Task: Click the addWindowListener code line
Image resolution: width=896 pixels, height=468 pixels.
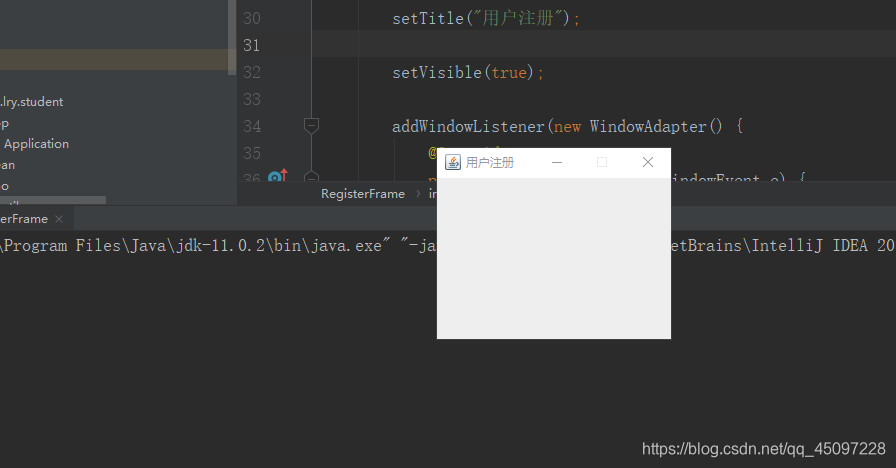Action: (567, 126)
